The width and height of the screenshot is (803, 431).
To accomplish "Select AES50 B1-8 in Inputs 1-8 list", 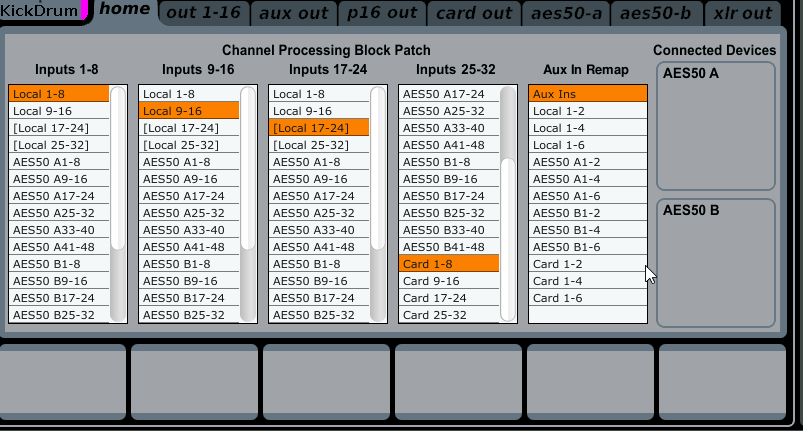I will coord(59,264).
